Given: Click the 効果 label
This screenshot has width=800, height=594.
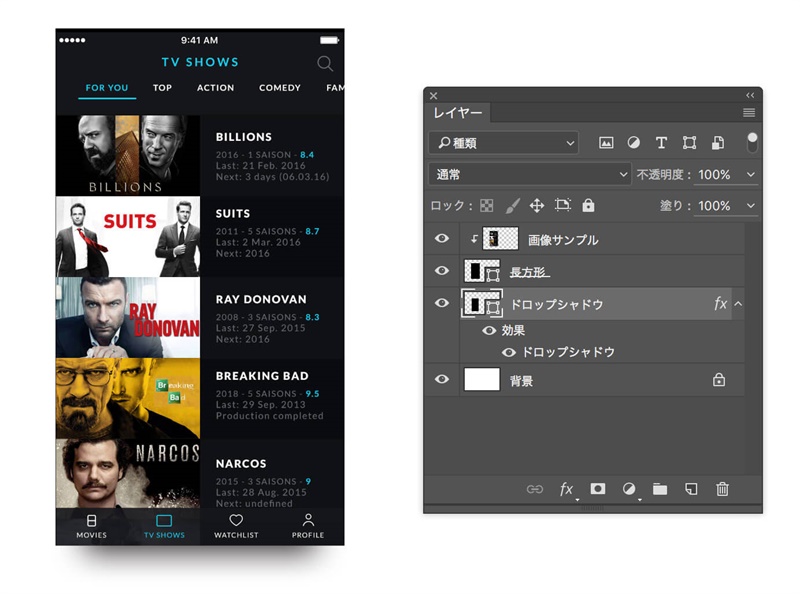Looking at the screenshot, I should pos(513,331).
